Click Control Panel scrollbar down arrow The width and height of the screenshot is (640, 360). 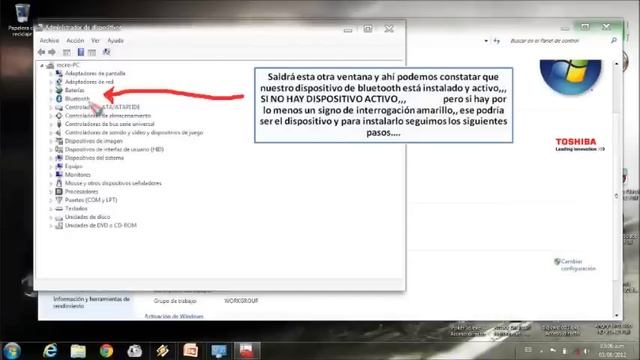pyautogui.click(x=616, y=316)
